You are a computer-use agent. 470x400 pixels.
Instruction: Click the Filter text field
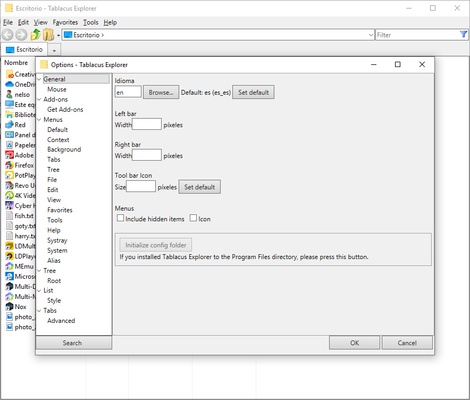[x=417, y=35]
